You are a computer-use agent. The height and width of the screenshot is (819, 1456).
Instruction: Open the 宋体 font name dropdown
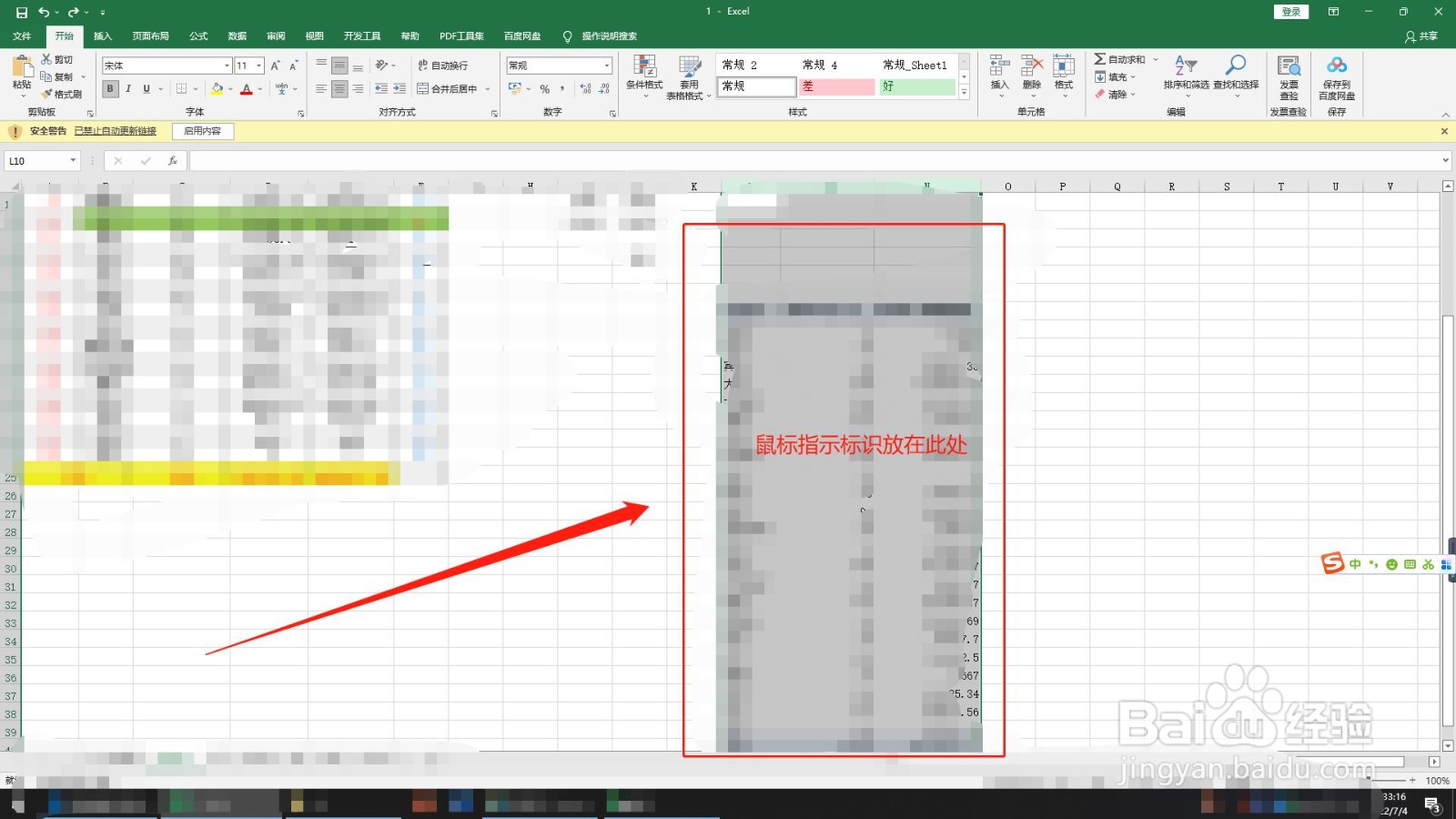click(227, 66)
